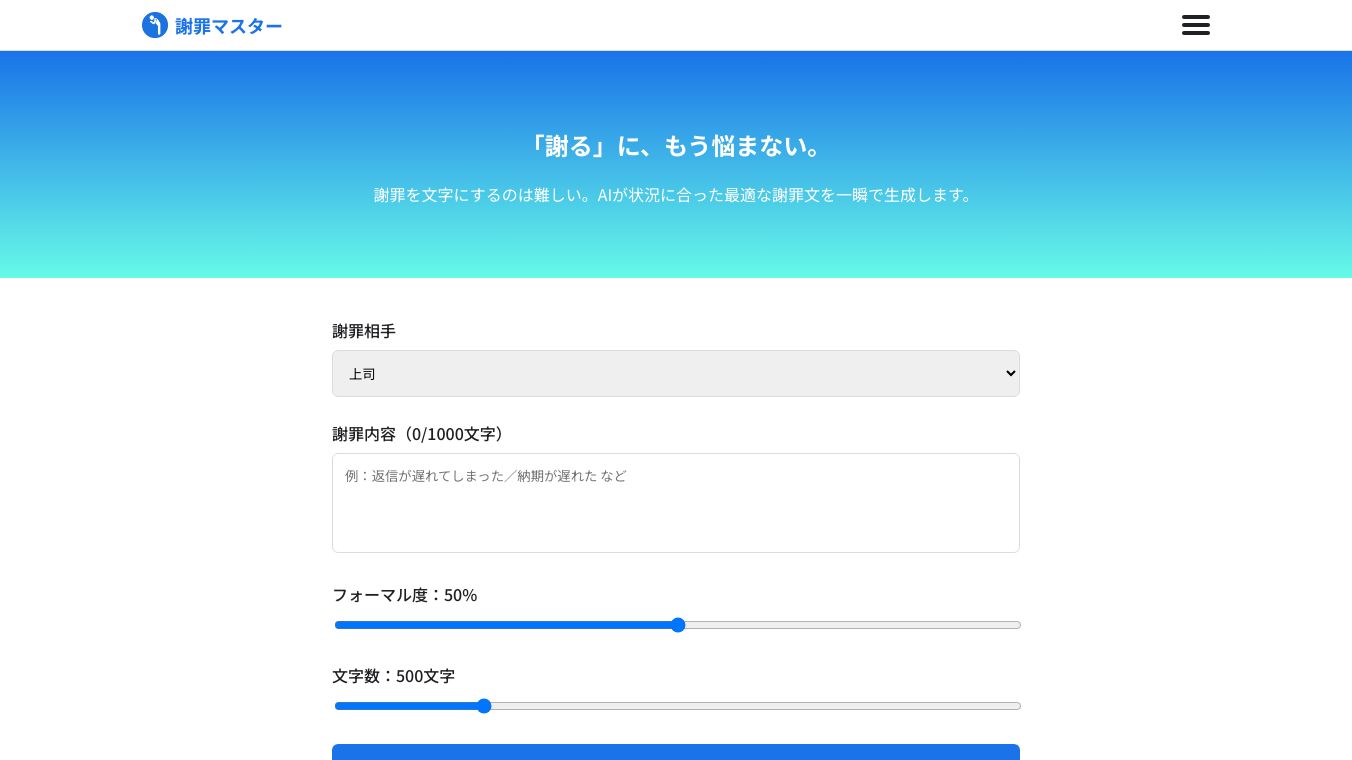The width and height of the screenshot is (1352, 760).
Task: Click the 文字数：500文字 label
Action: (393, 676)
